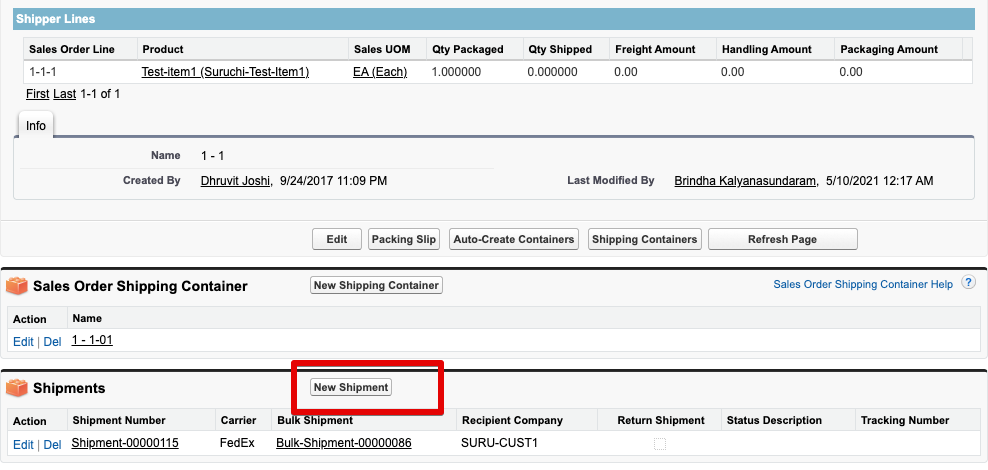Open New Shipping Container
Screen dimensions: 988x470
coord(376,285)
